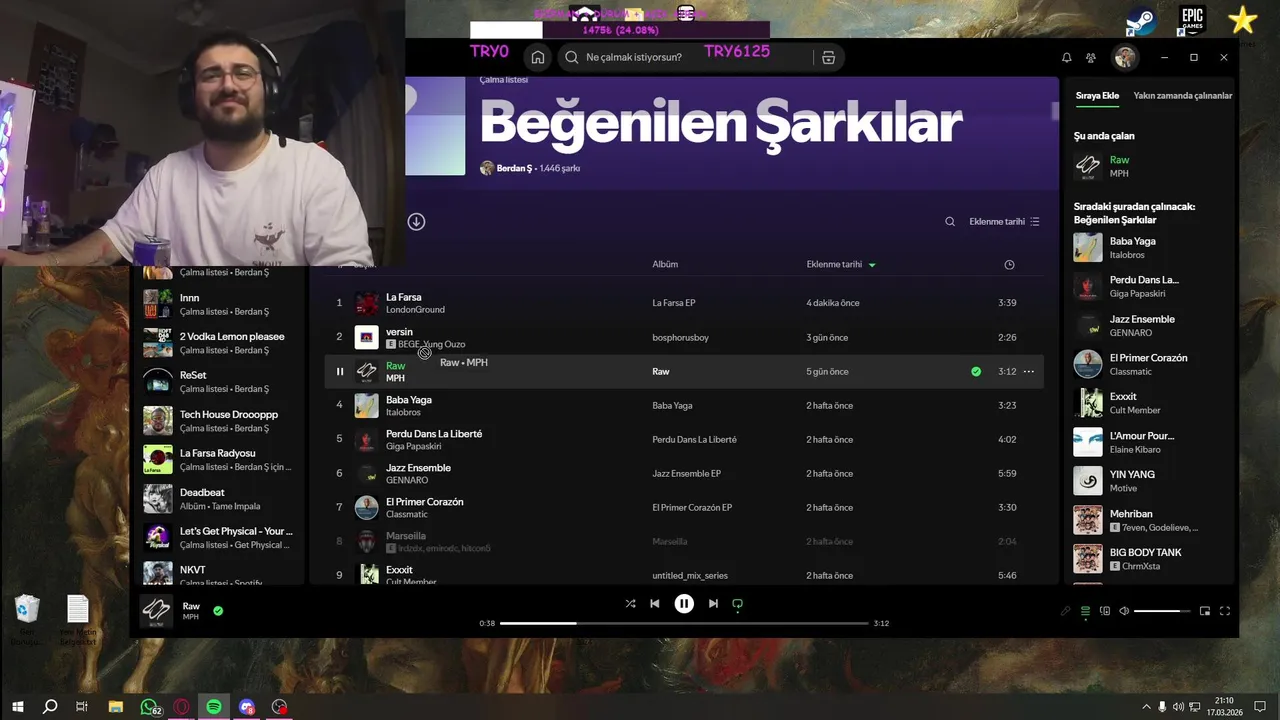Open the ReSet playlist in library
This screenshot has width=1280, height=720.
218,382
